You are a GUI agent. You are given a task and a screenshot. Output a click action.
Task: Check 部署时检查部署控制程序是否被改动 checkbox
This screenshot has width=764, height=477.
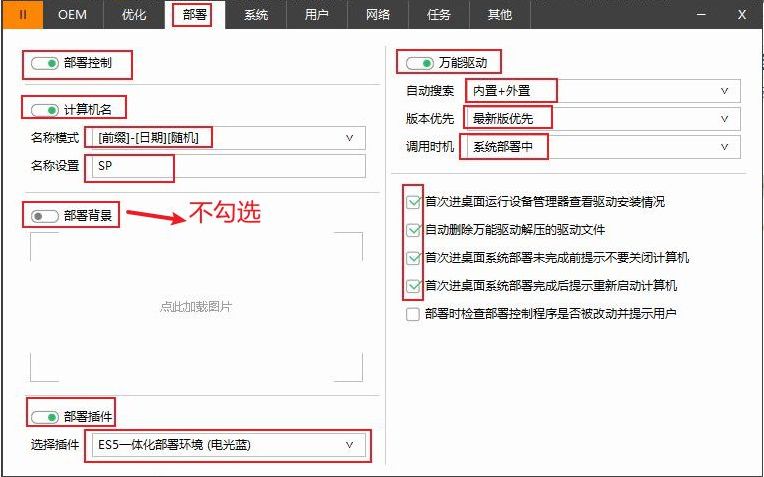(413, 314)
